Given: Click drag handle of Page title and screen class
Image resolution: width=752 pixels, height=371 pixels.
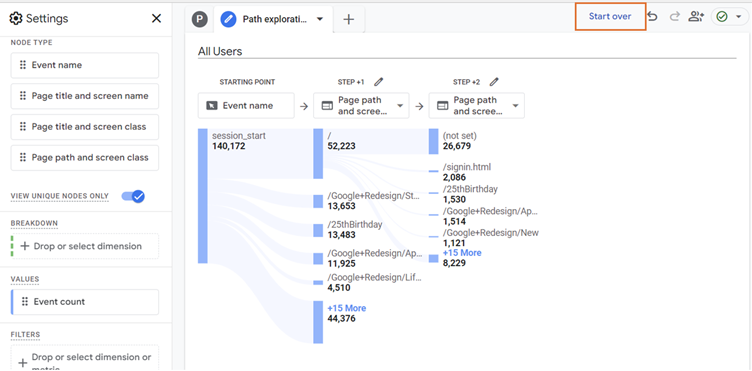Looking at the screenshot, I should (23, 127).
